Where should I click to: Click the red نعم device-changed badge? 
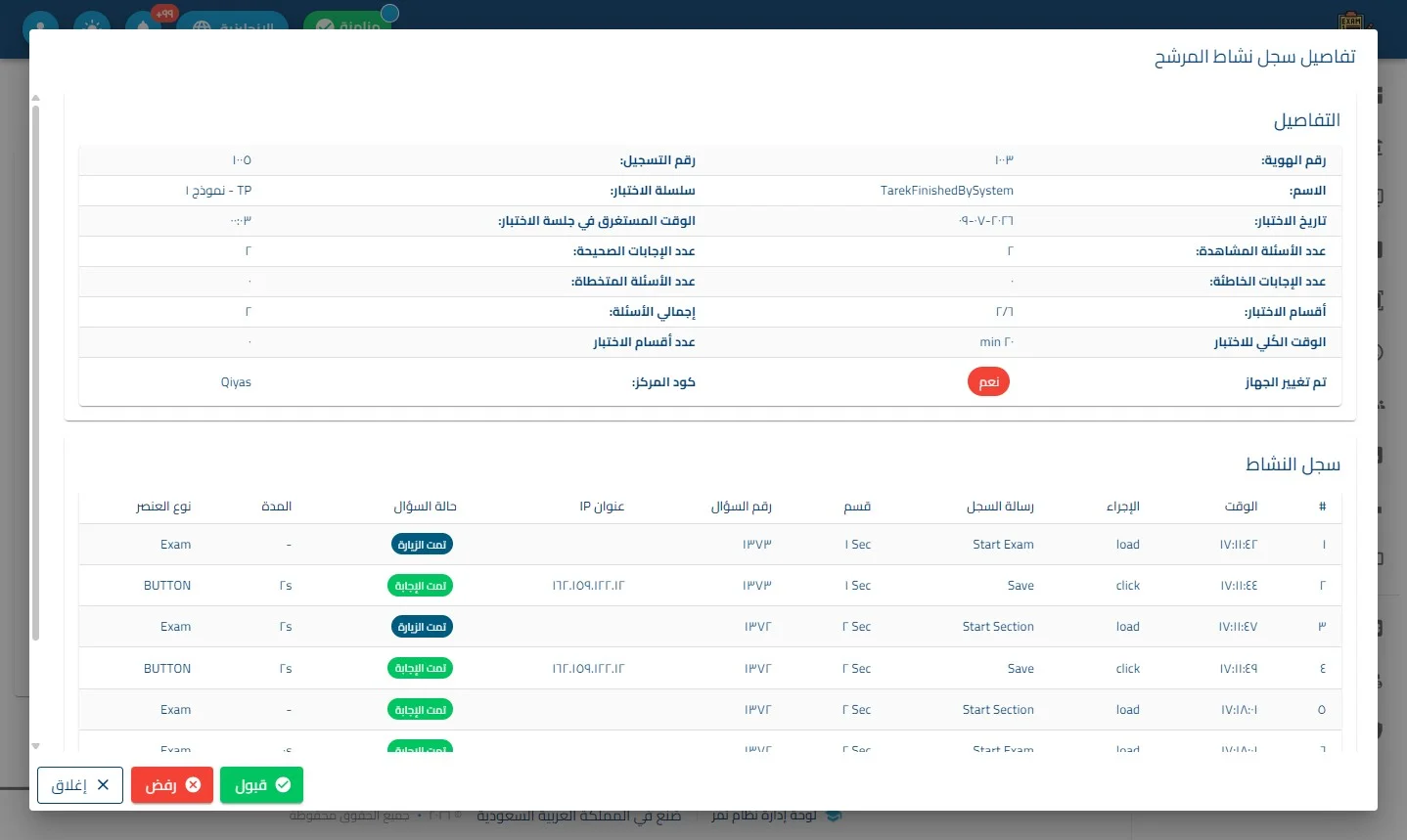[x=988, y=381]
